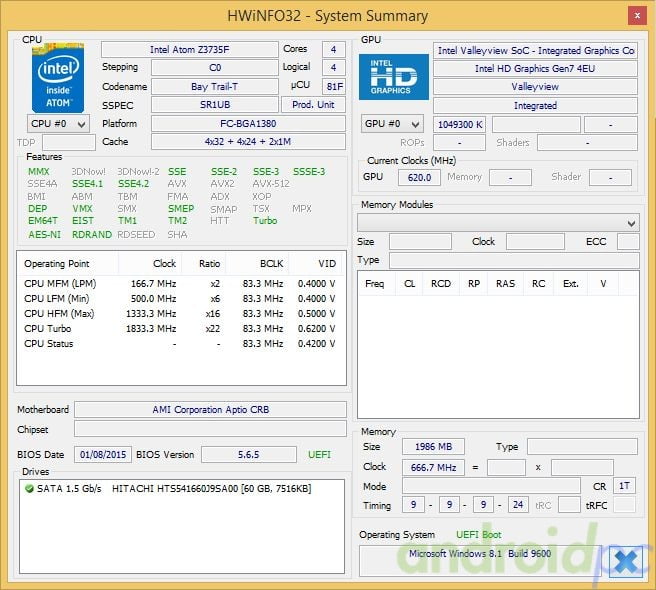Viewport: 656px width, 590px height.
Task: Click the Bay Trail-T codename field
Action: pos(215,87)
